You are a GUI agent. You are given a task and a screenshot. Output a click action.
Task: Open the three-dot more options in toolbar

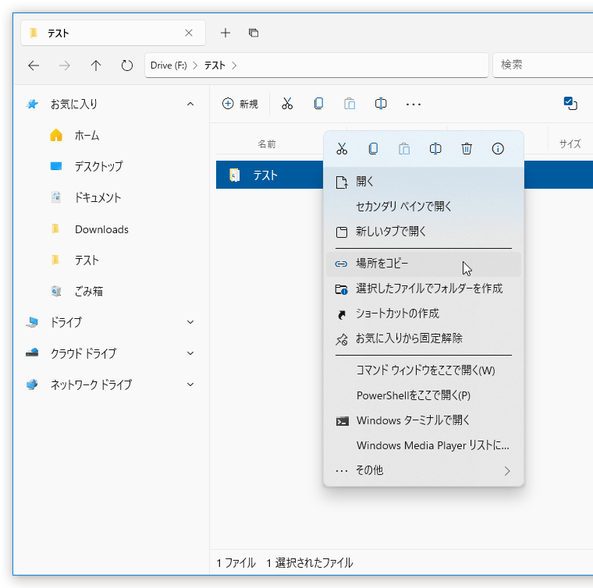(413, 104)
